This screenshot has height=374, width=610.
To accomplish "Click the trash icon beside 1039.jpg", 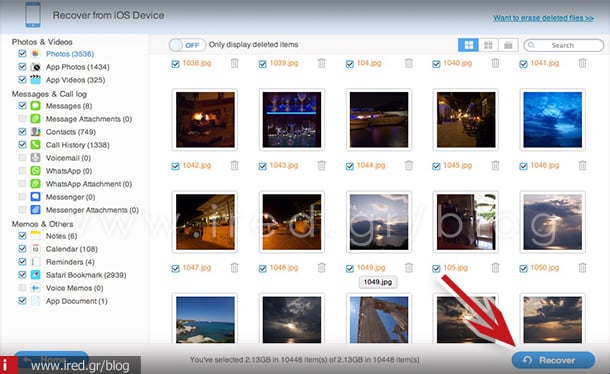I will [x=321, y=63].
